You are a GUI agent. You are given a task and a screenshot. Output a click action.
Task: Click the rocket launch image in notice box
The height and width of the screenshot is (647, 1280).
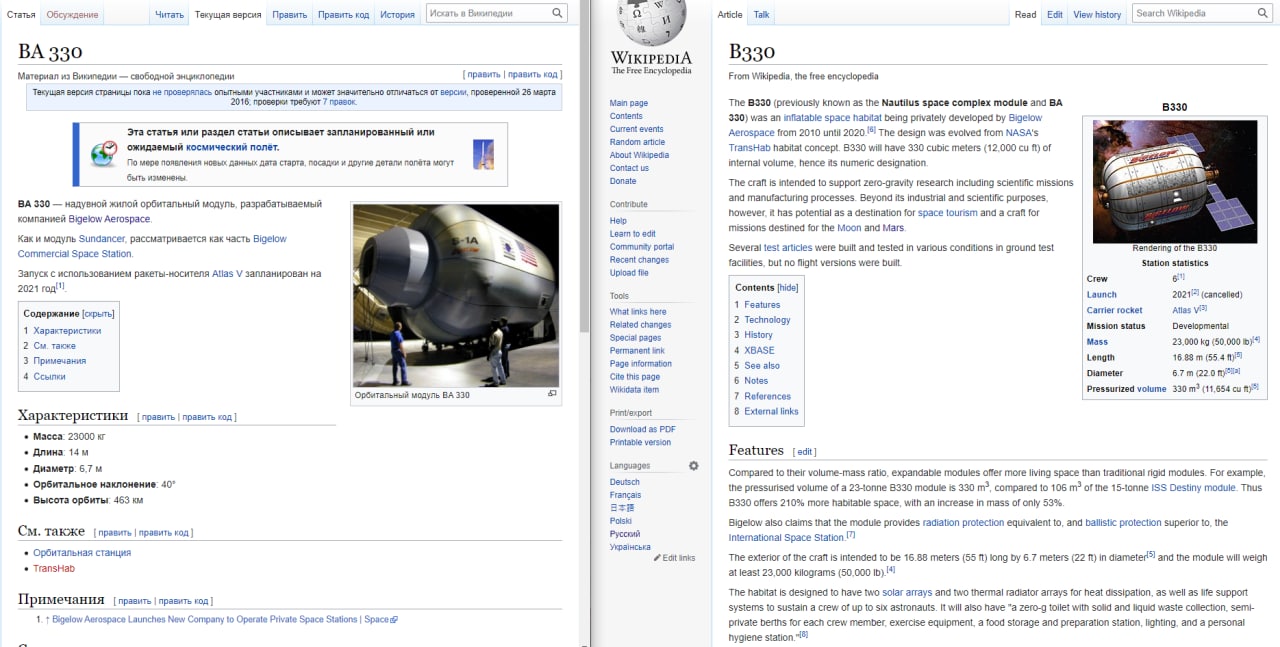click(x=483, y=154)
